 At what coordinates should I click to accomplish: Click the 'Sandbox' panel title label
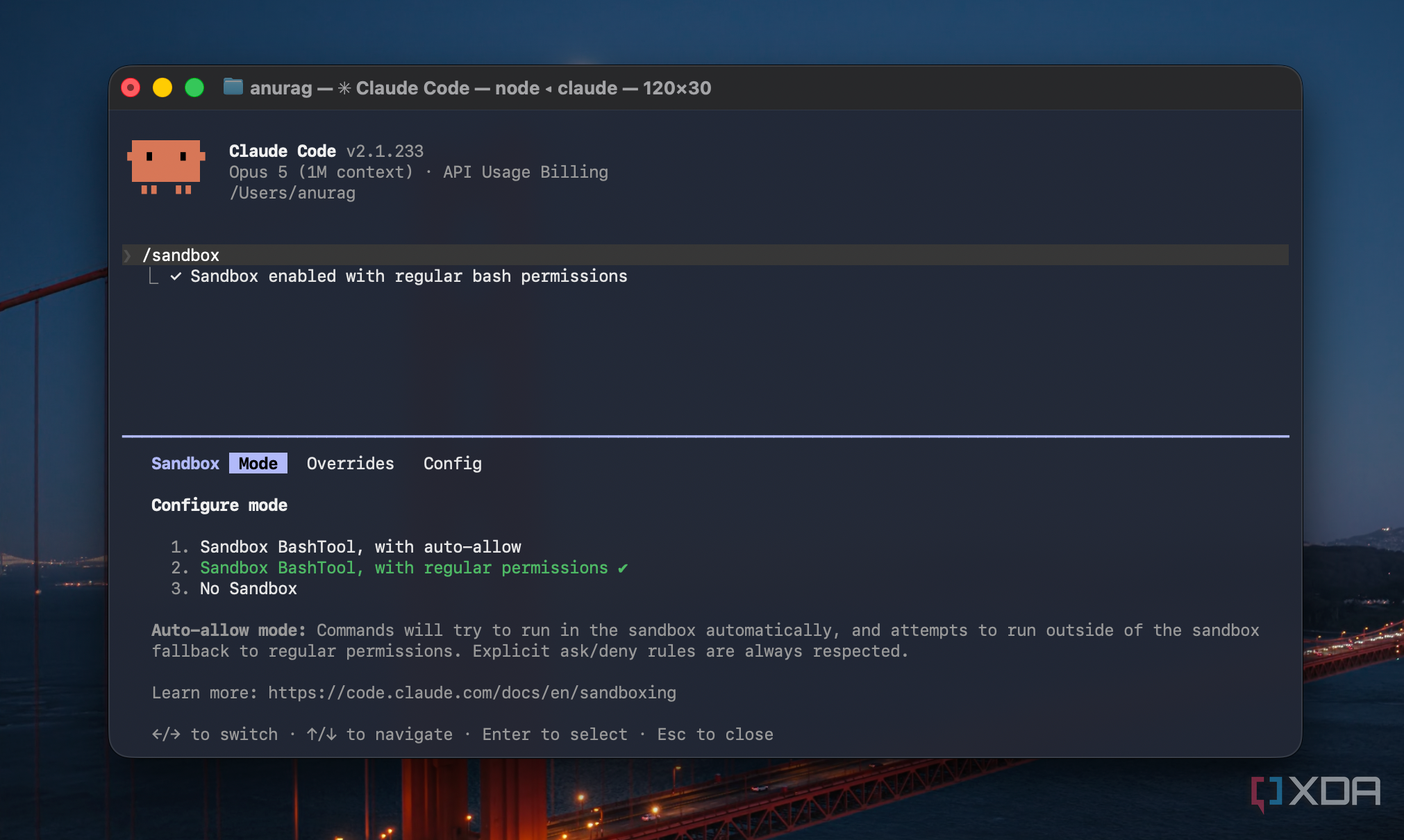pyautogui.click(x=185, y=463)
